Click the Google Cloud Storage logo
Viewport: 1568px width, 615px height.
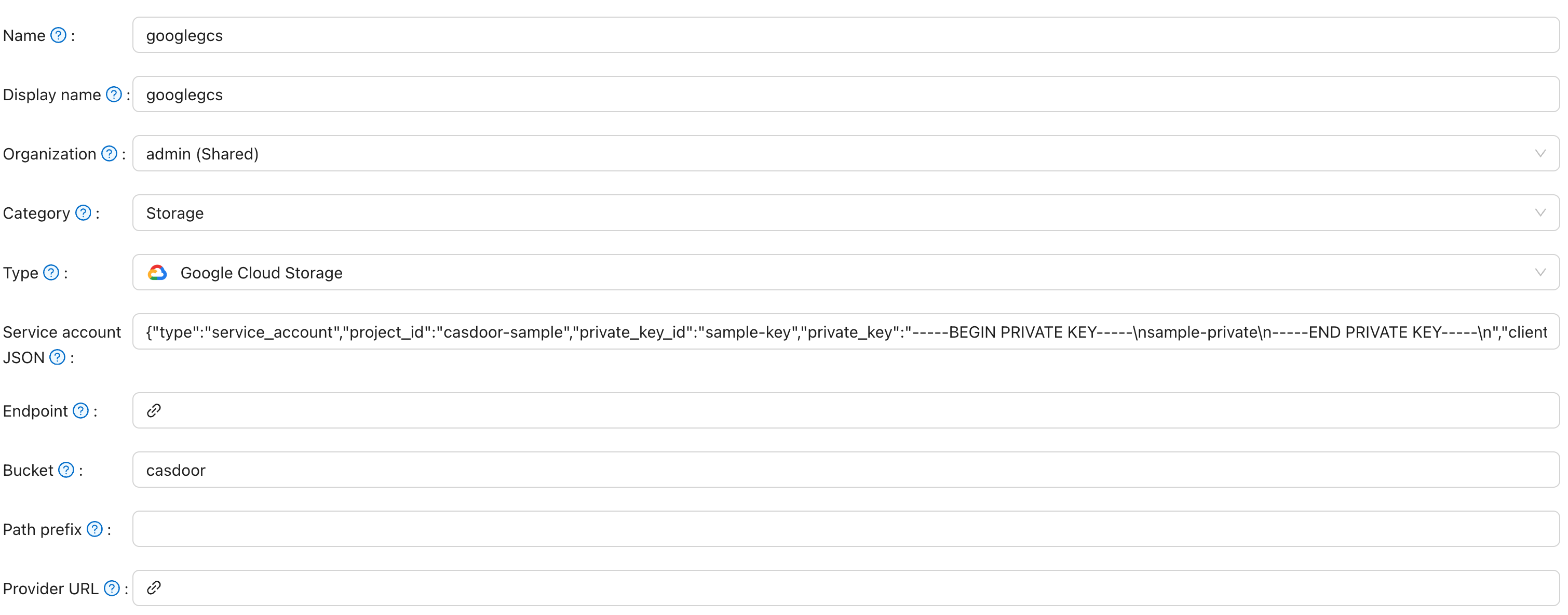tap(158, 273)
